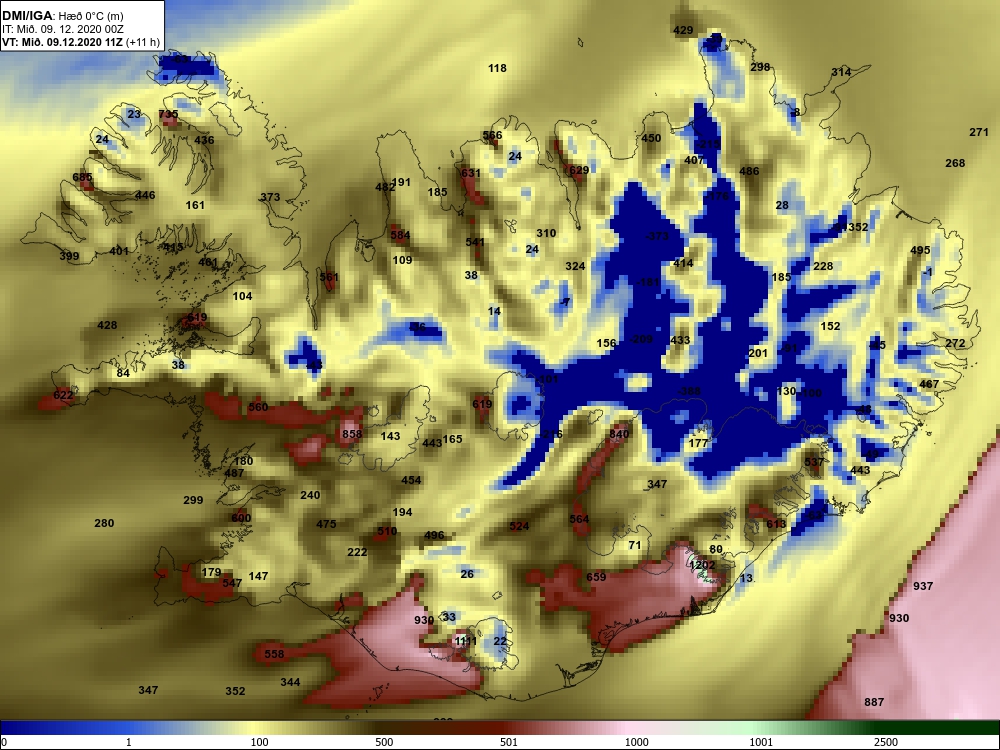Click the '2500' label on the color scale
The height and width of the screenshot is (750, 1000).
[886, 742]
